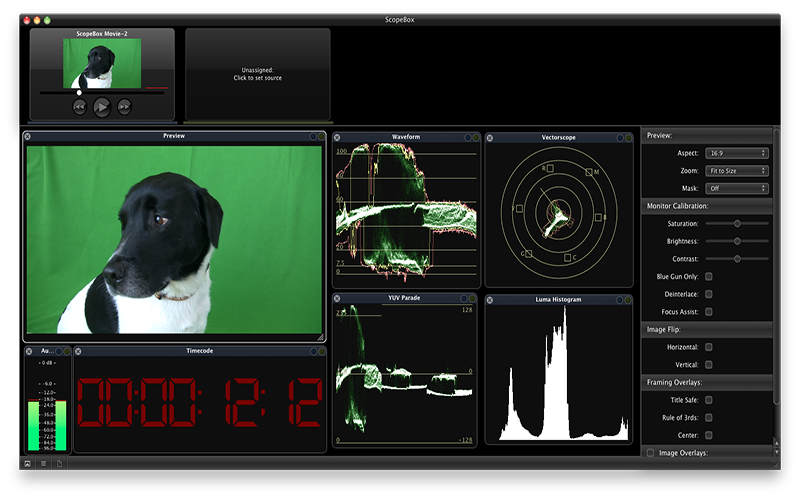Image resolution: width=800 pixels, height=500 pixels.
Task: Click the Framing Overlays section header
Action: point(707,382)
